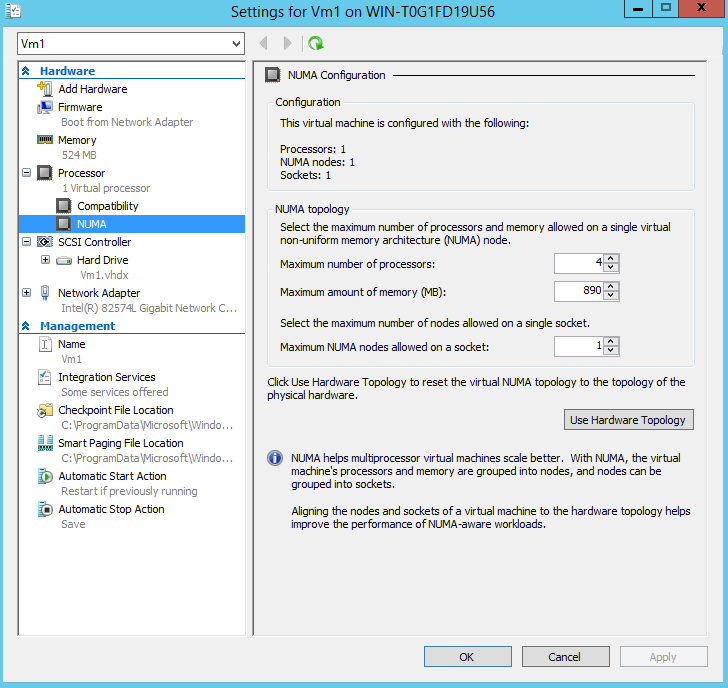This screenshot has height=688, width=728.
Task: Click the maximum memory value field
Action: tap(579, 291)
